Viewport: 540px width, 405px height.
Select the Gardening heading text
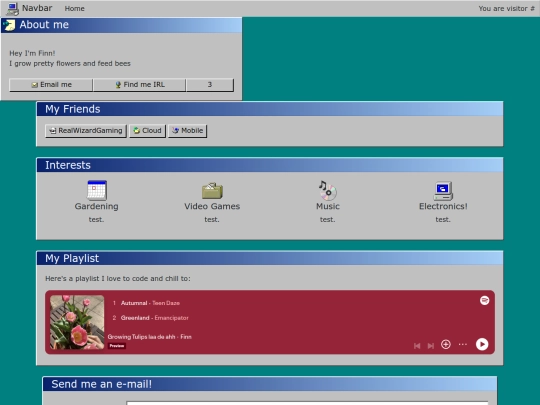point(96,206)
